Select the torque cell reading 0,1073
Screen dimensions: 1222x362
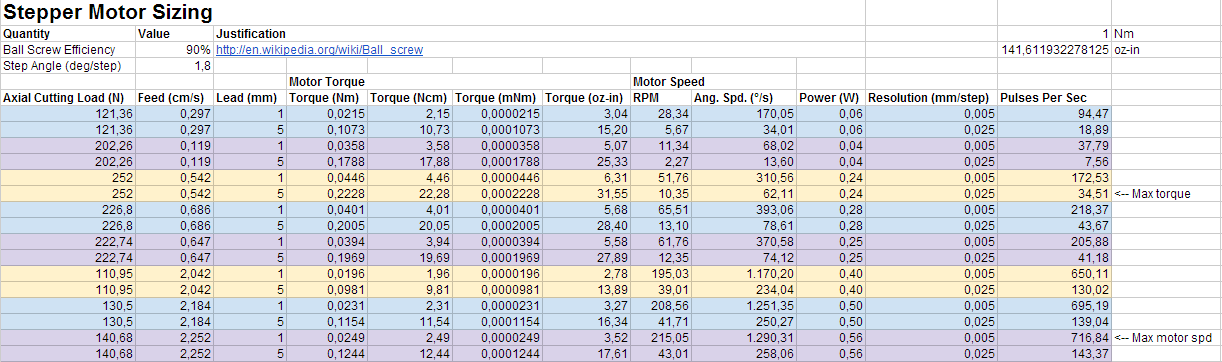point(326,129)
